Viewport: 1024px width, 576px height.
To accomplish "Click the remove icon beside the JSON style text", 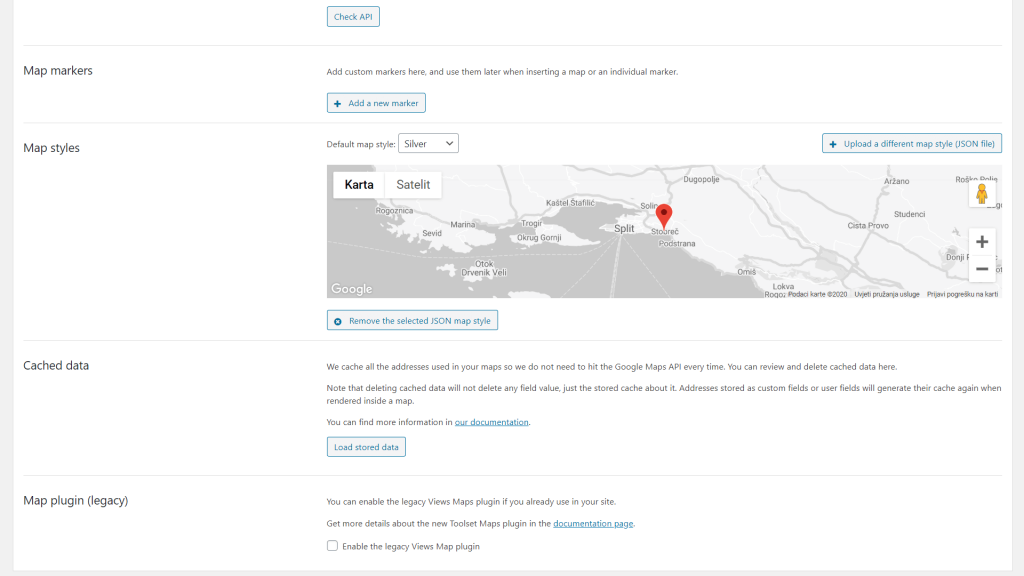I will pos(337,320).
